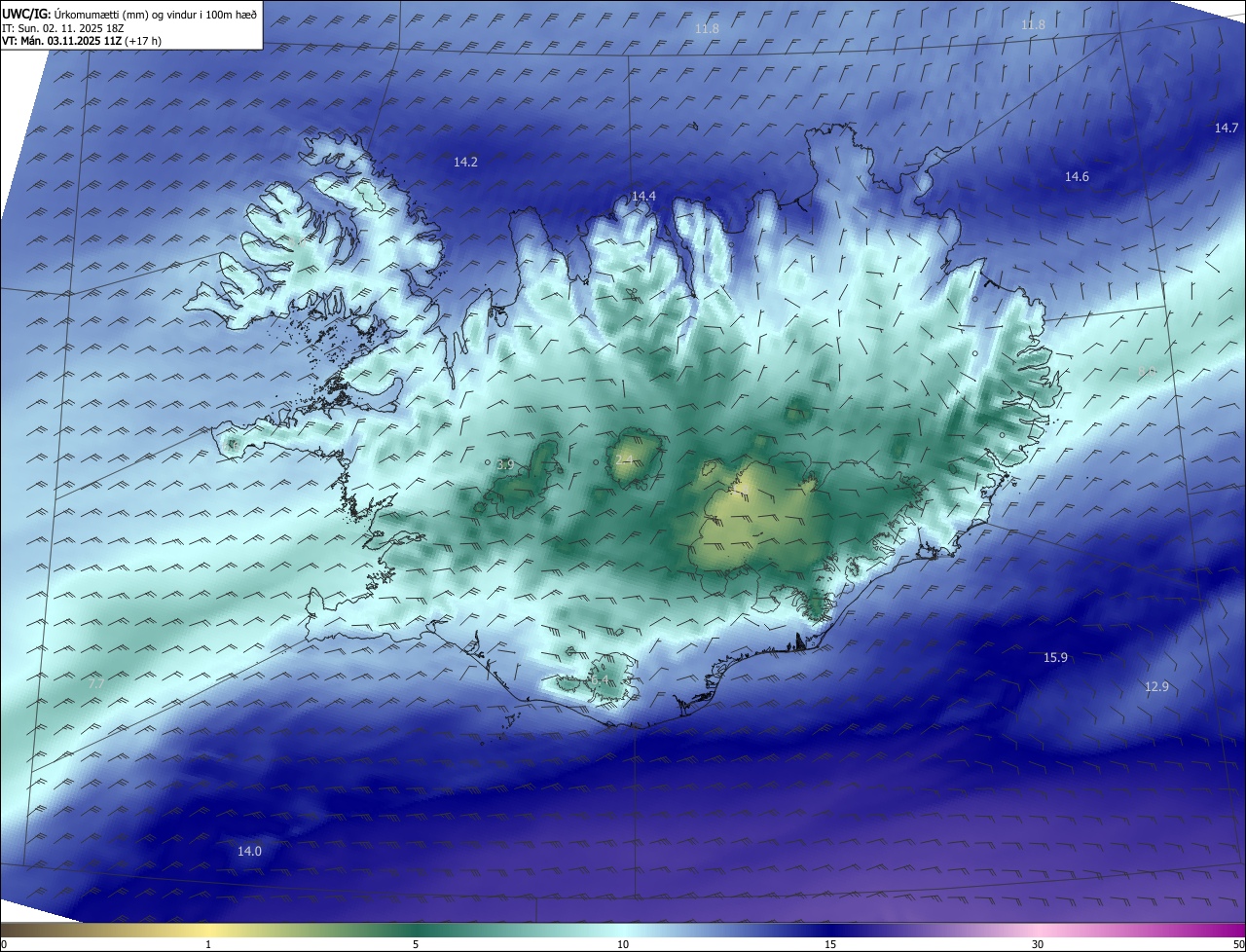1246x952 pixels.
Task: Click the 14.7 value label on the map
Action: [x=1227, y=128]
